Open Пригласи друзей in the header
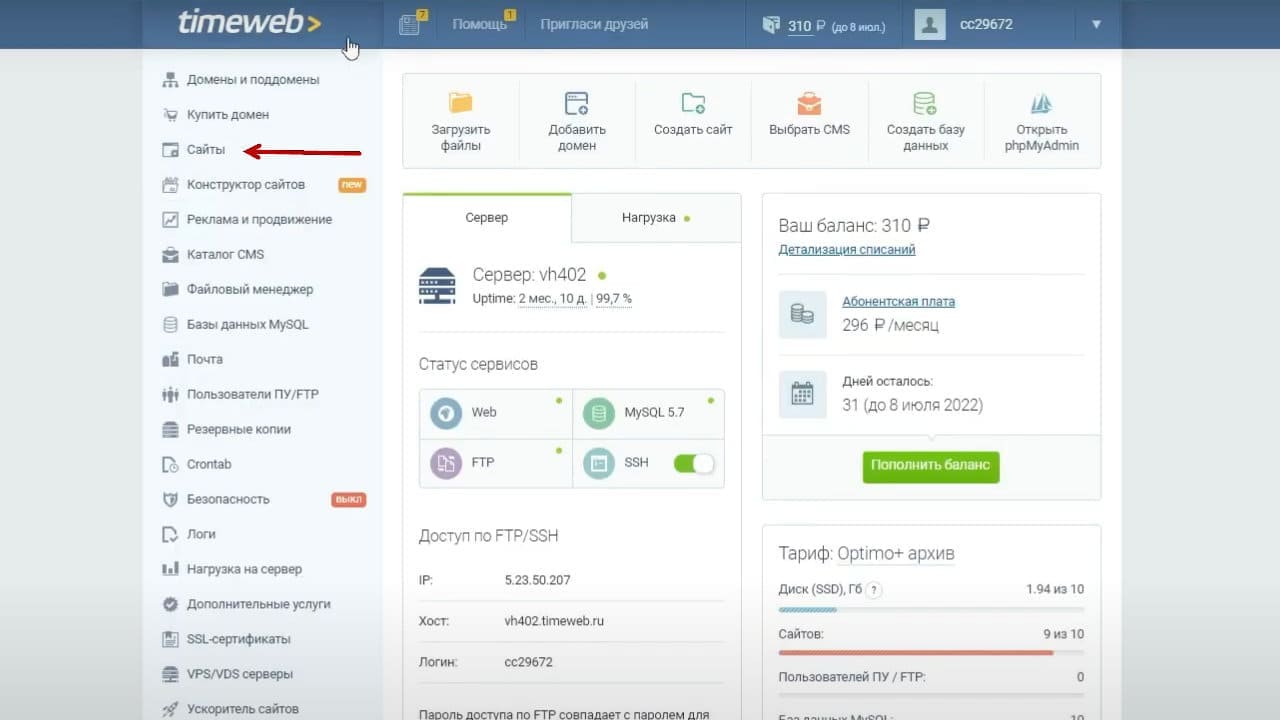This screenshot has width=1280, height=720. coord(594,24)
